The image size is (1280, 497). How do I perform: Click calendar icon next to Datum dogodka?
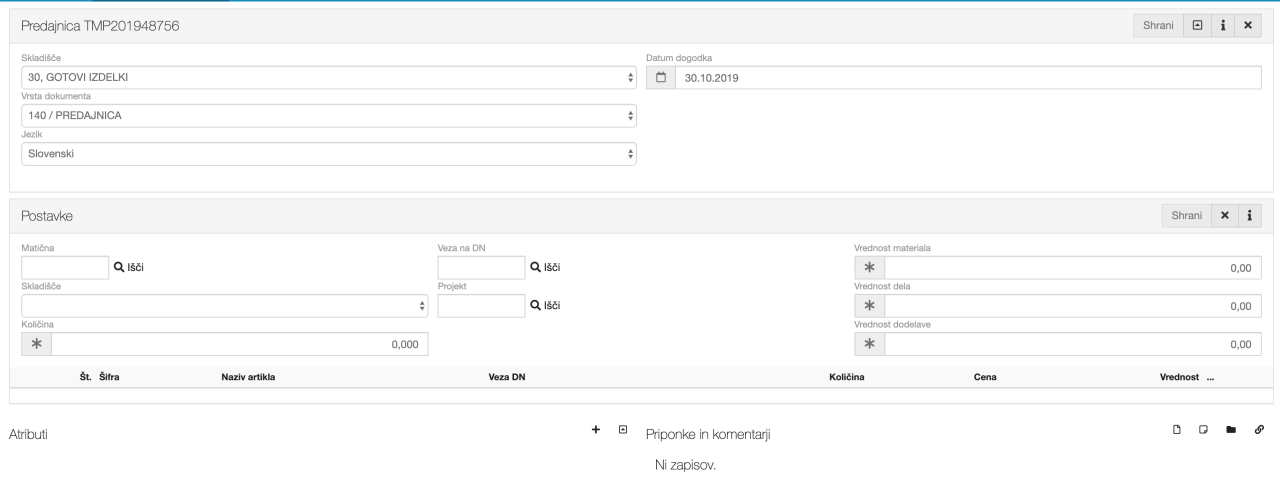tap(660, 78)
